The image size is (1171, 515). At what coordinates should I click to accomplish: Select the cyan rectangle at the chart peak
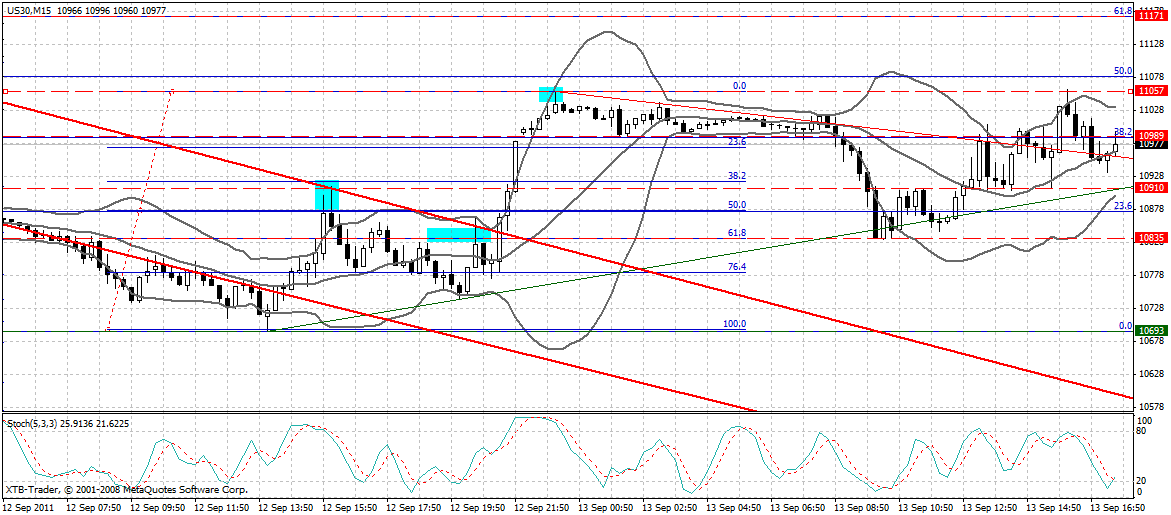(551, 94)
